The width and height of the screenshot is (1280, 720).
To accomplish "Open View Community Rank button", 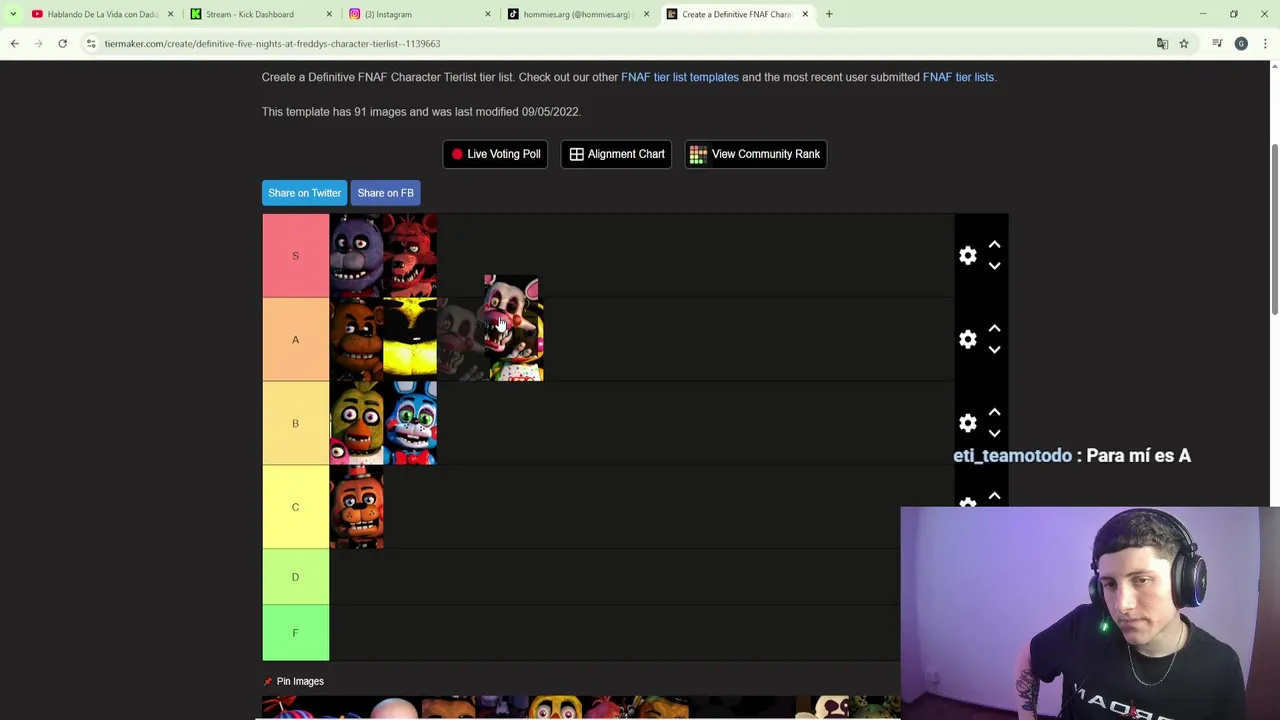I will pyautogui.click(x=755, y=154).
